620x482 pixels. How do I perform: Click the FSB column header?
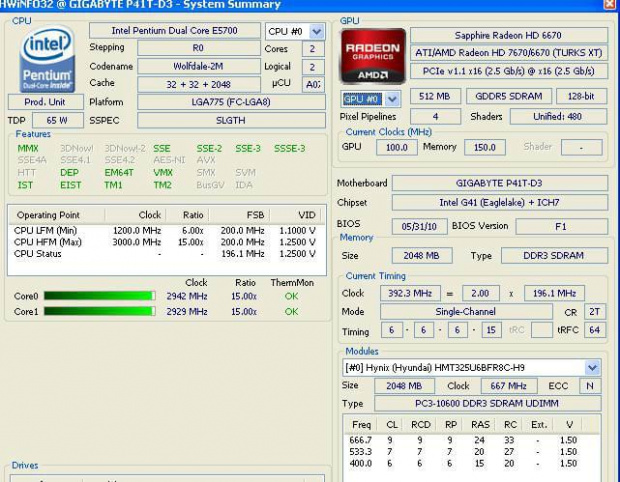click(x=240, y=215)
